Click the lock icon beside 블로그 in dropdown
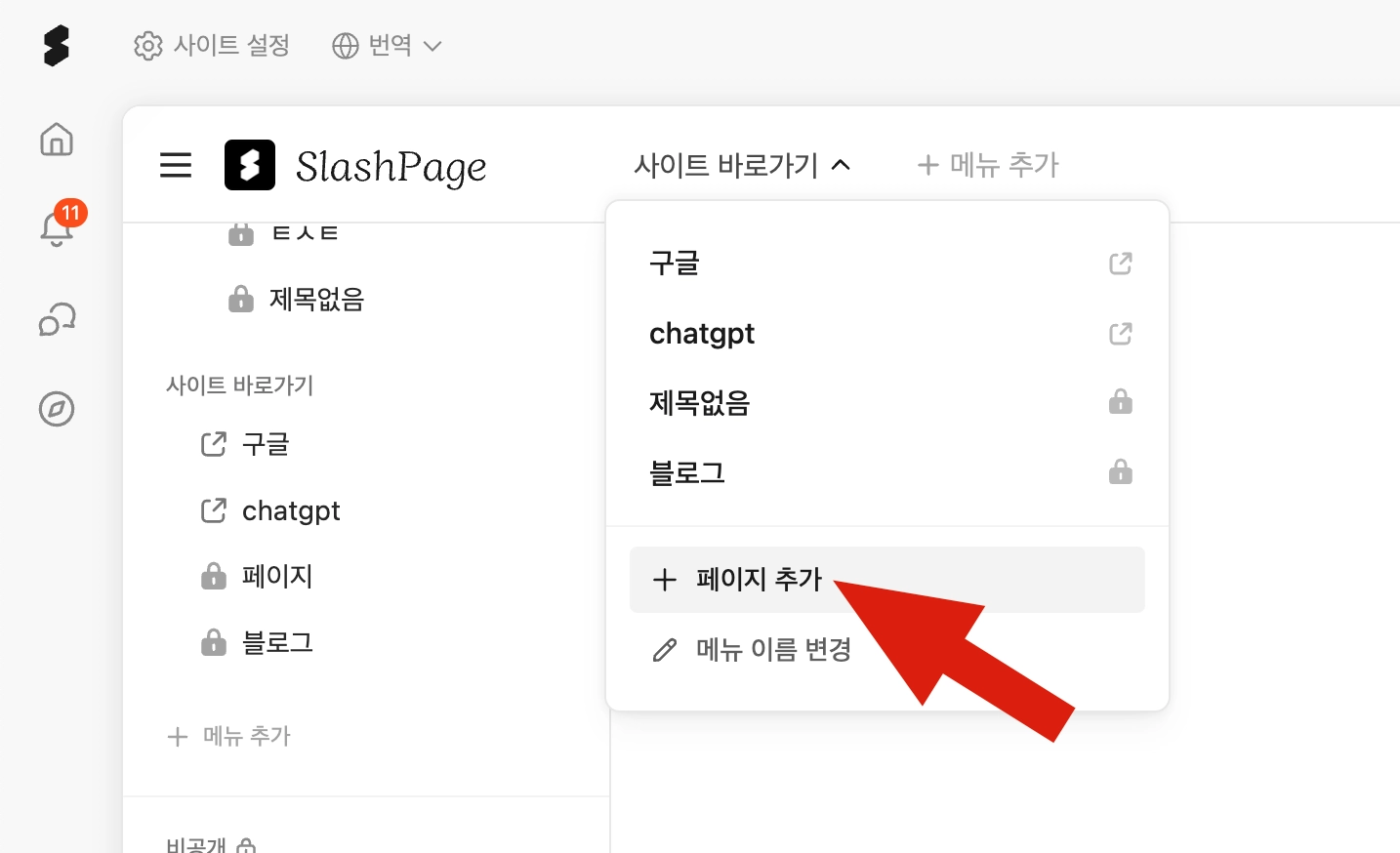The height and width of the screenshot is (853, 1400). [1120, 473]
